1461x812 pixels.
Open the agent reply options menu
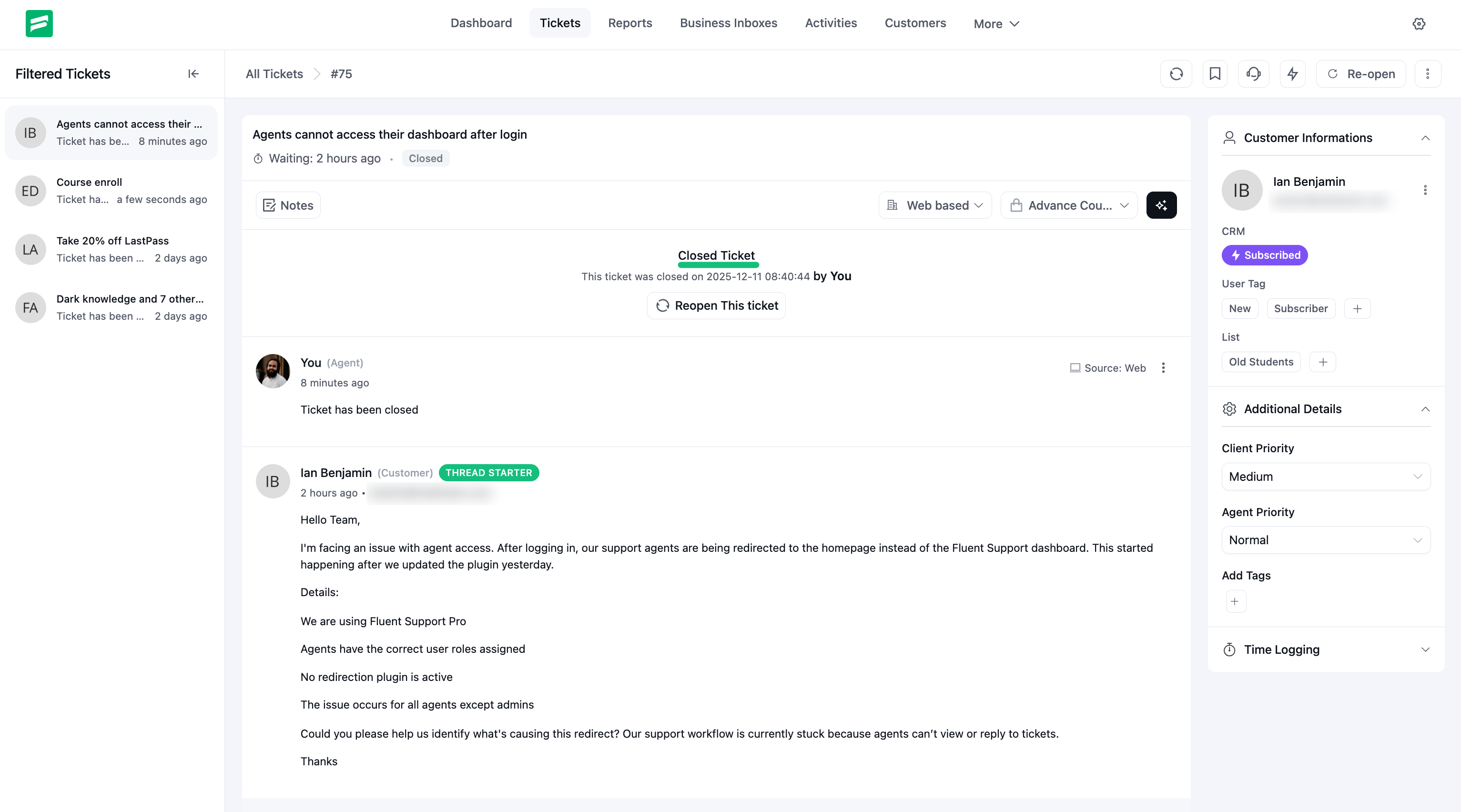pyautogui.click(x=1163, y=368)
